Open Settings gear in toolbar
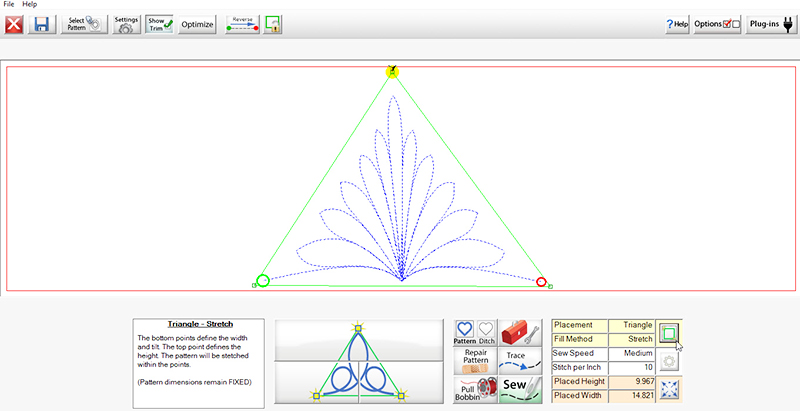 click(x=126, y=24)
